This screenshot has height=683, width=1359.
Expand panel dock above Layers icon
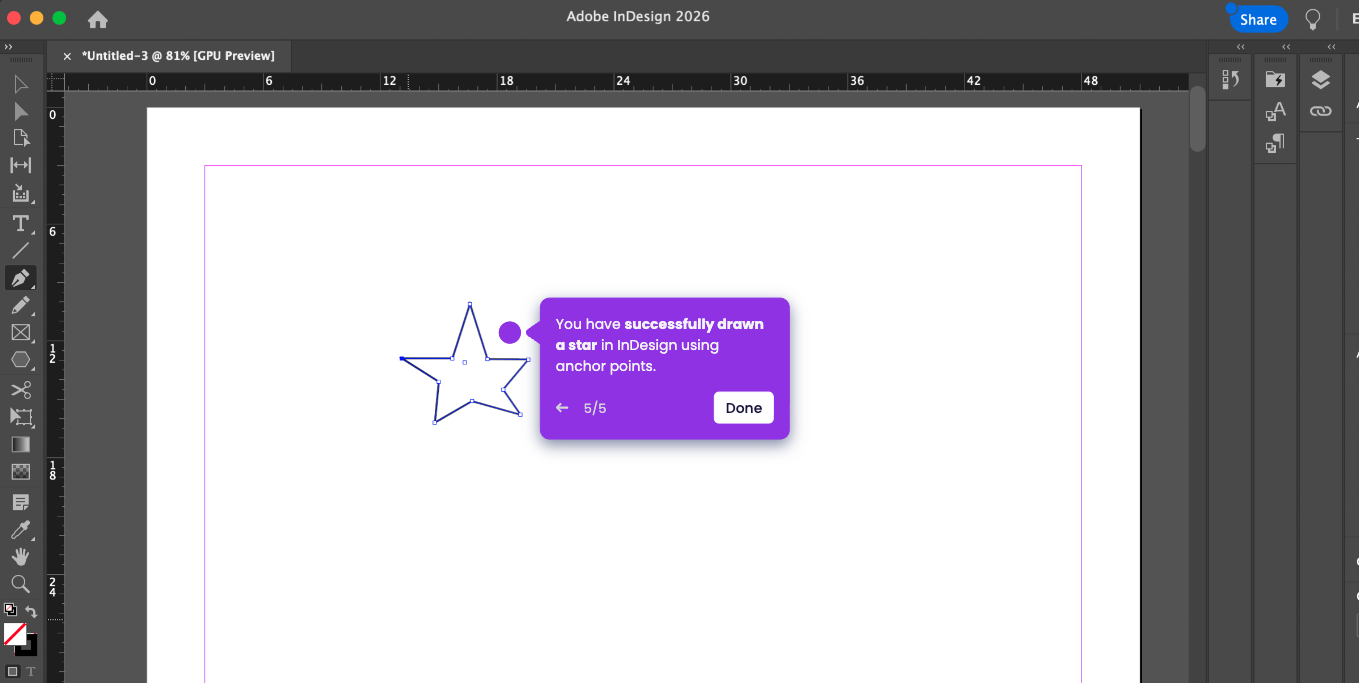pos(1331,47)
